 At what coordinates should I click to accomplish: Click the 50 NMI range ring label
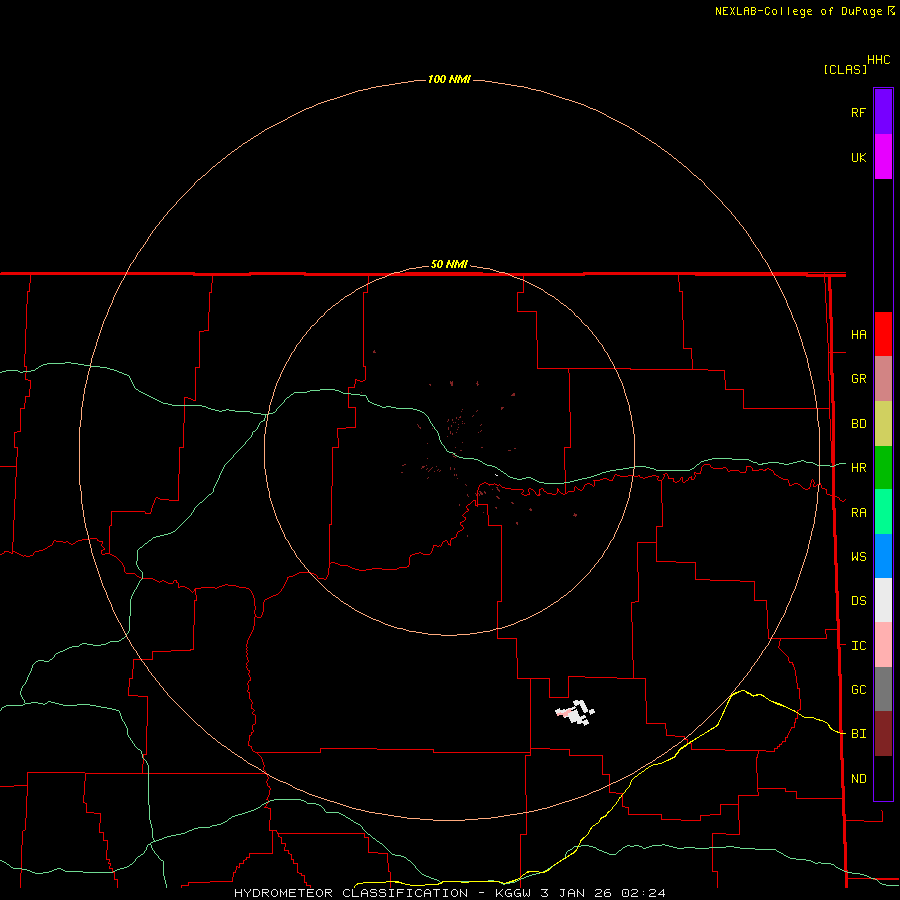pyautogui.click(x=449, y=264)
